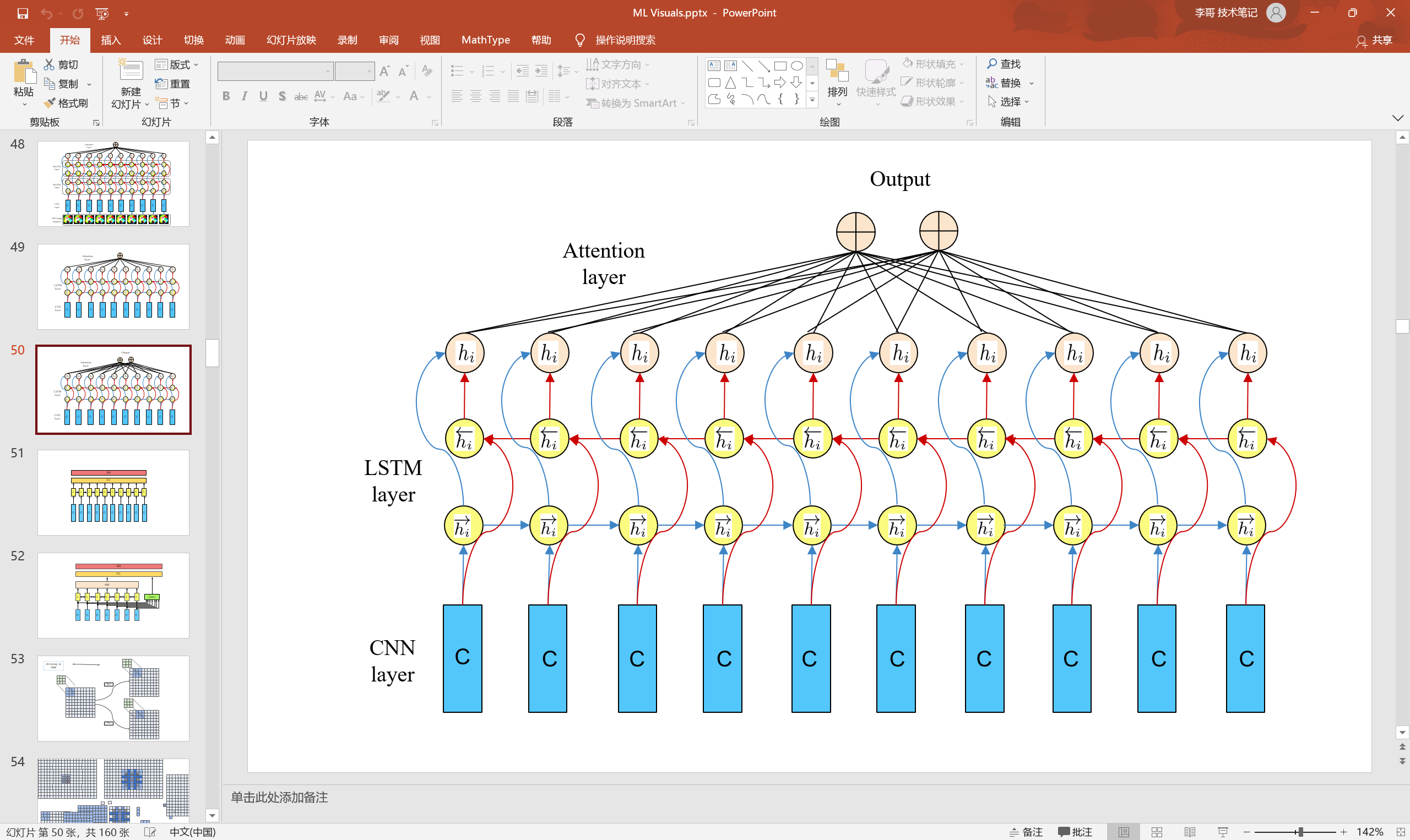1410x840 pixels.
Task: Switch to the Insert (插入) tab
Action: [x=110, y=40]
